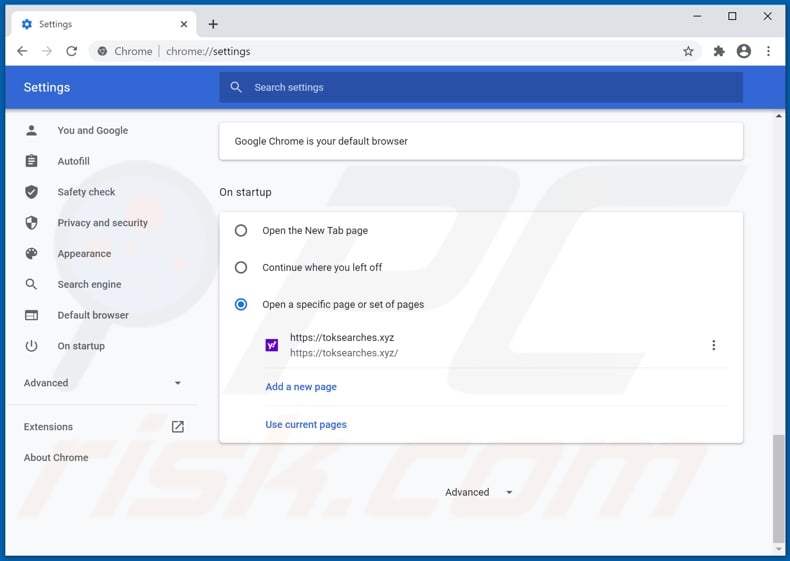Click the Search engine magnifier icon
Viewport: 790px width, 561px height.
(31, 284)
